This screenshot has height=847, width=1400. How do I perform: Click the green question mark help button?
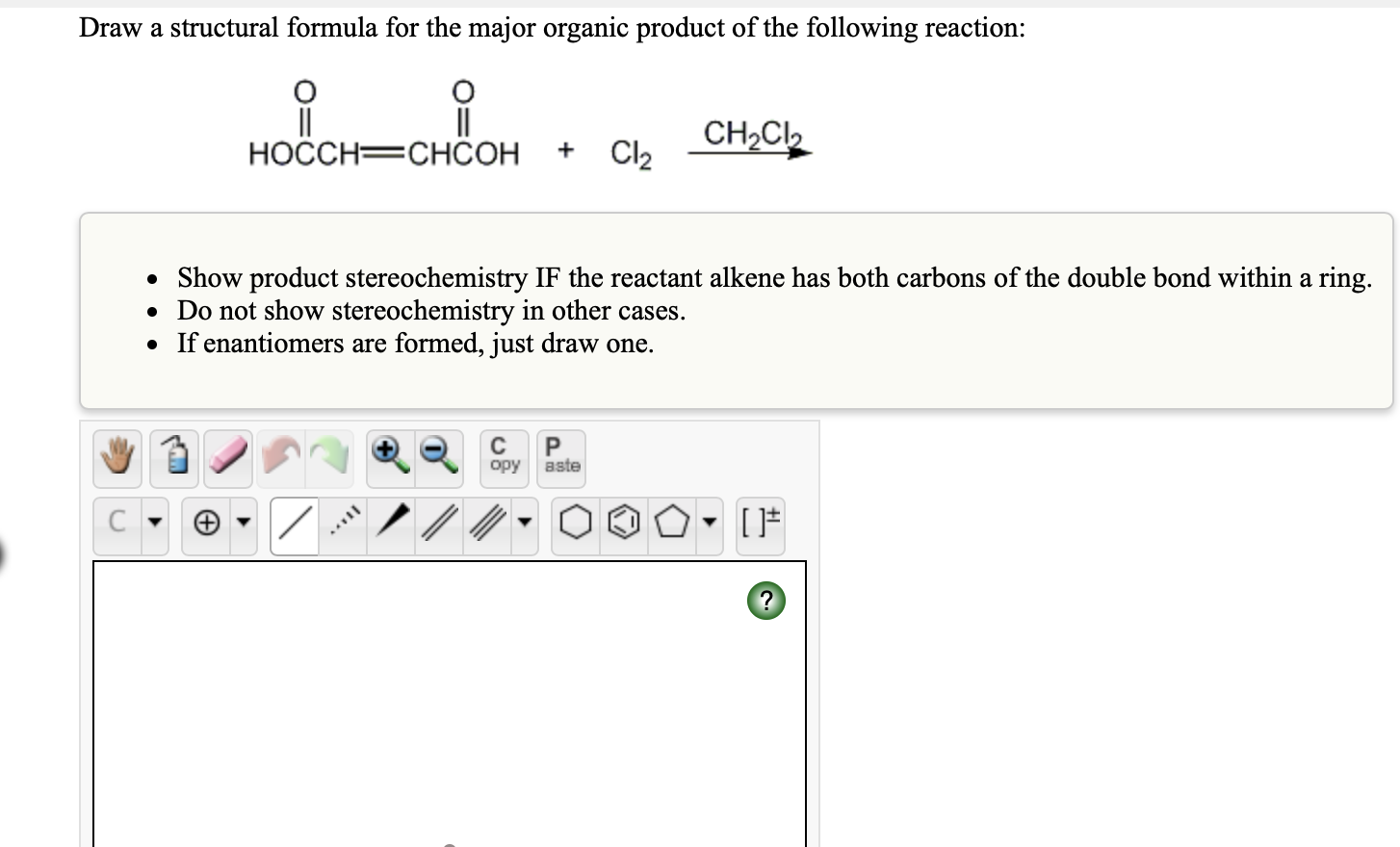coord(765,601)
